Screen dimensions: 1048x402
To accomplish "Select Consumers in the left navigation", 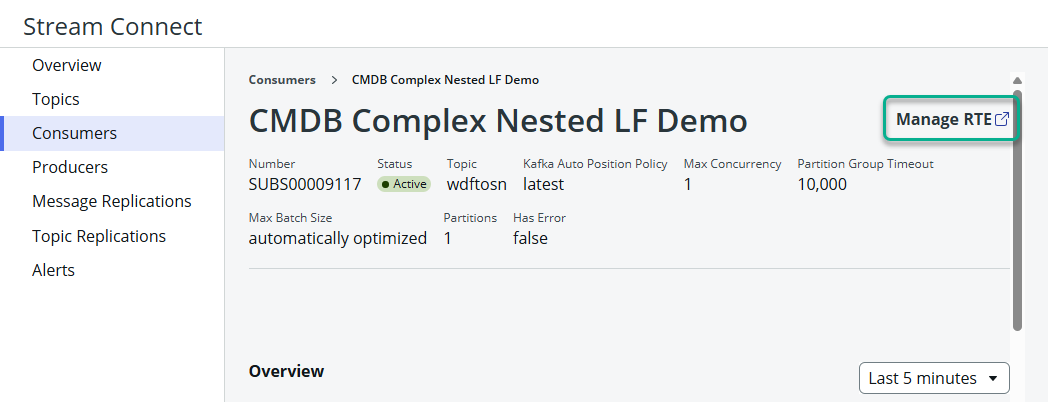I will point(74,133).
